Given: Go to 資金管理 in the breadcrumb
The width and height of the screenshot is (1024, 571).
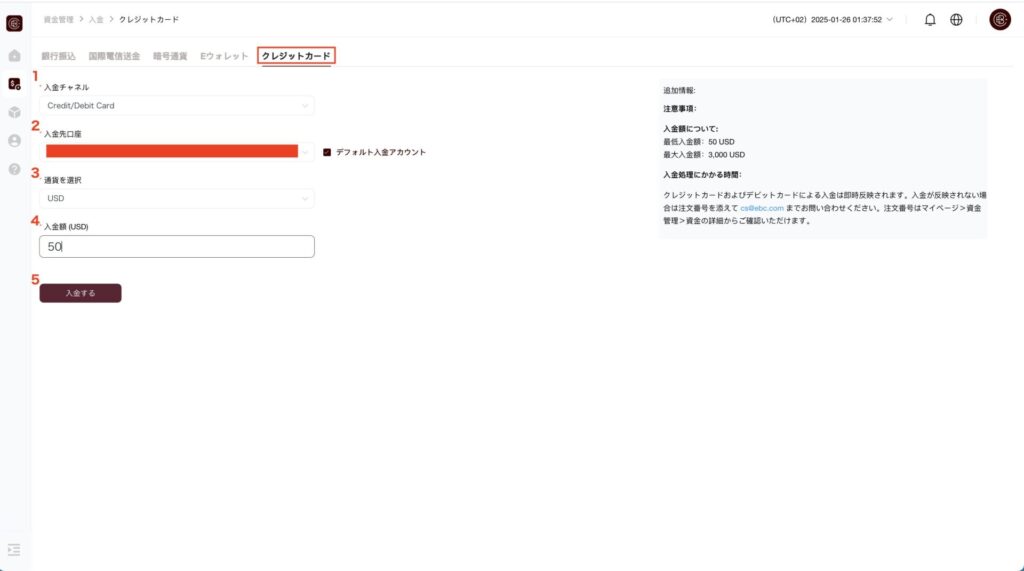Looking at the screenshot, I should point(58,20).
